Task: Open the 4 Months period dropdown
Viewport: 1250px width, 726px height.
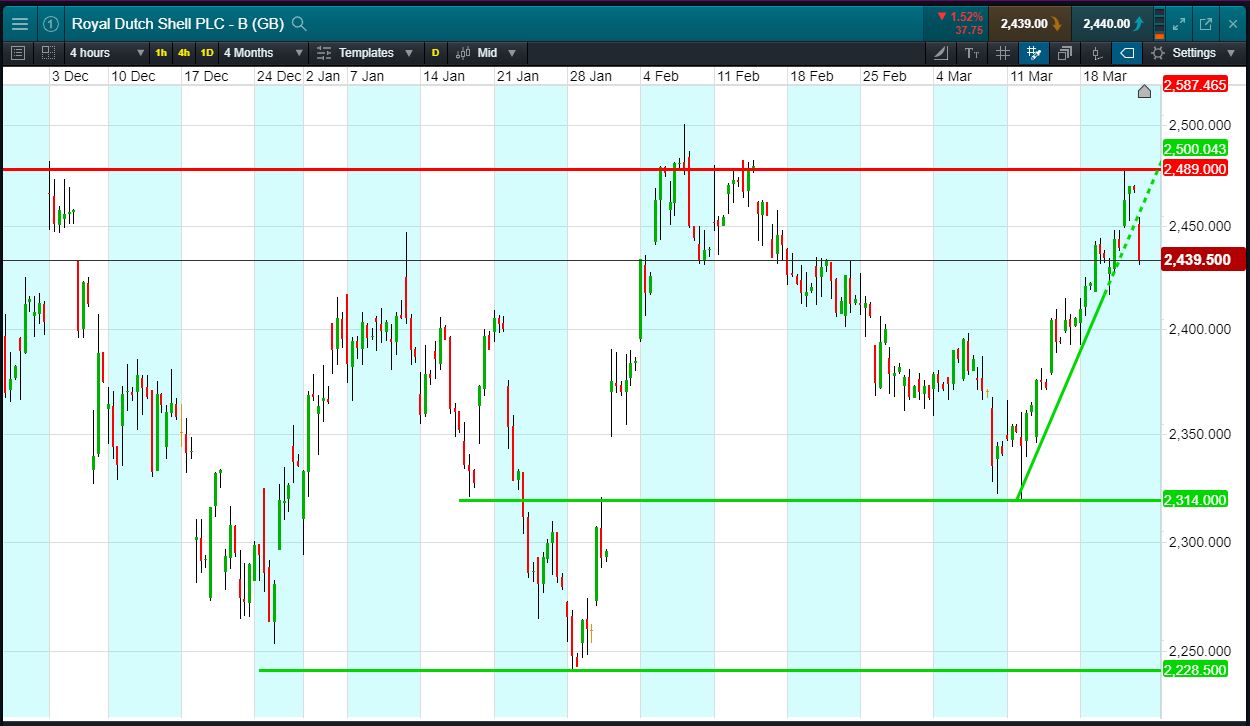Action: pos(261,52)
